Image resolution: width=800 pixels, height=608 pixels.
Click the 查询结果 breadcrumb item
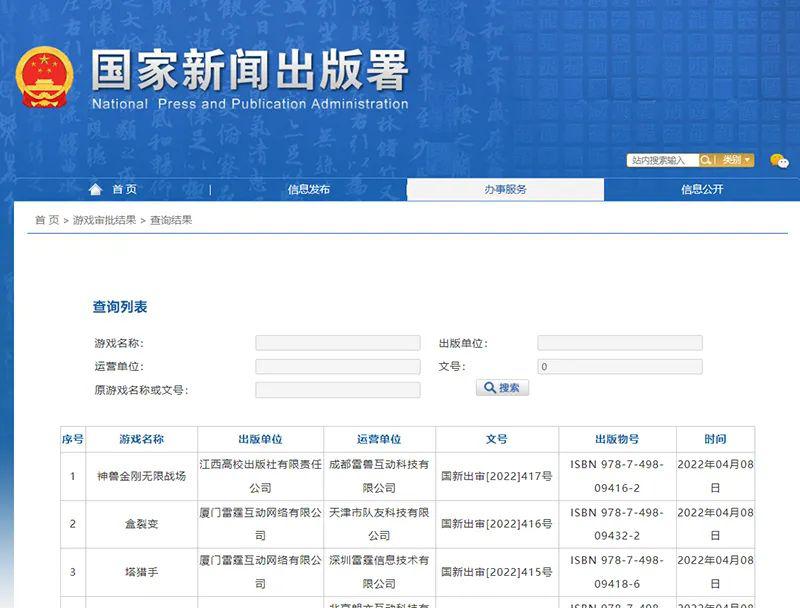[171, 220]
